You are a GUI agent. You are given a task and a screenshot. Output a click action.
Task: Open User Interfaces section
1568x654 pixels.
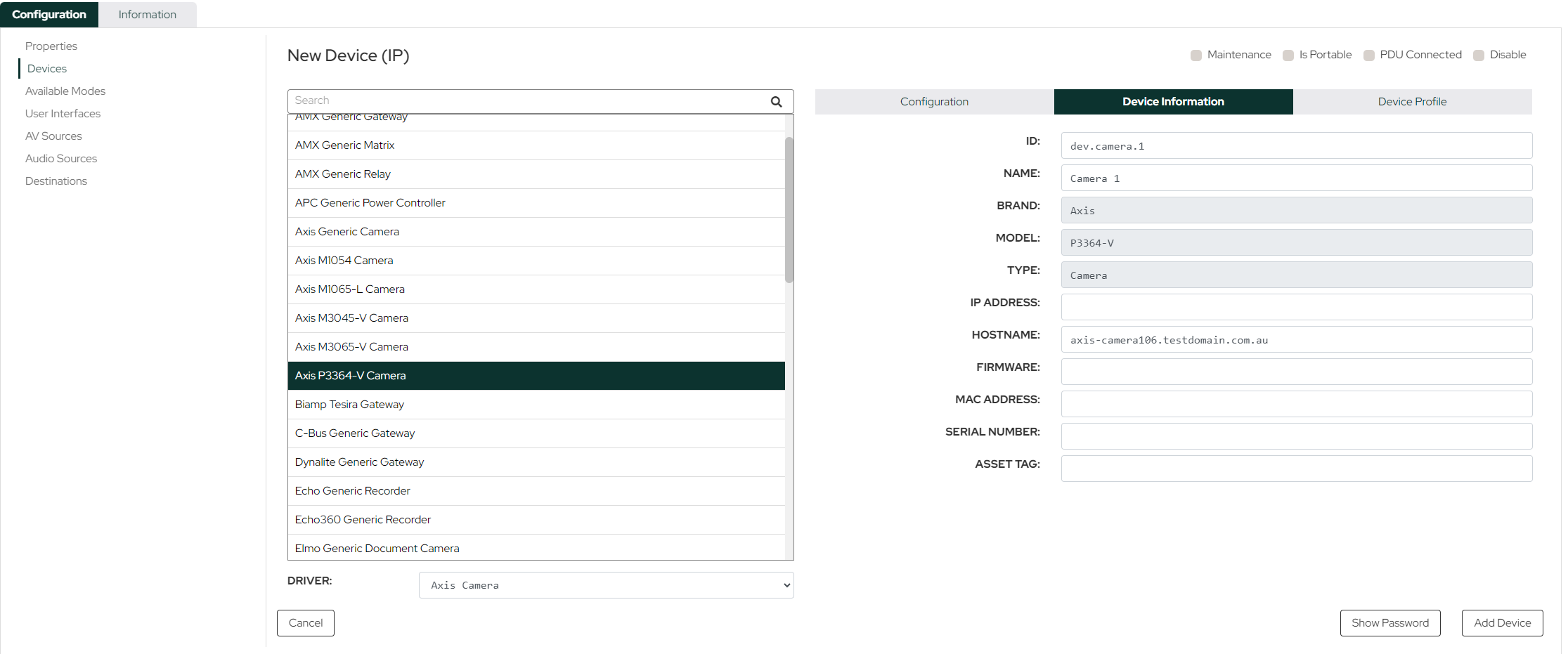(63, 114)
